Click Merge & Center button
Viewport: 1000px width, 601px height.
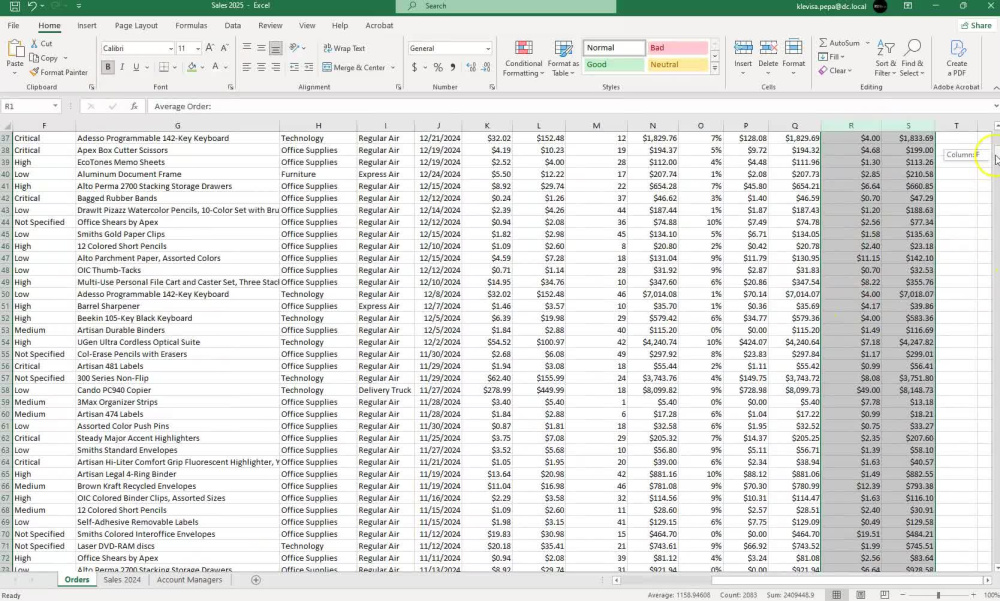[354, 67]
